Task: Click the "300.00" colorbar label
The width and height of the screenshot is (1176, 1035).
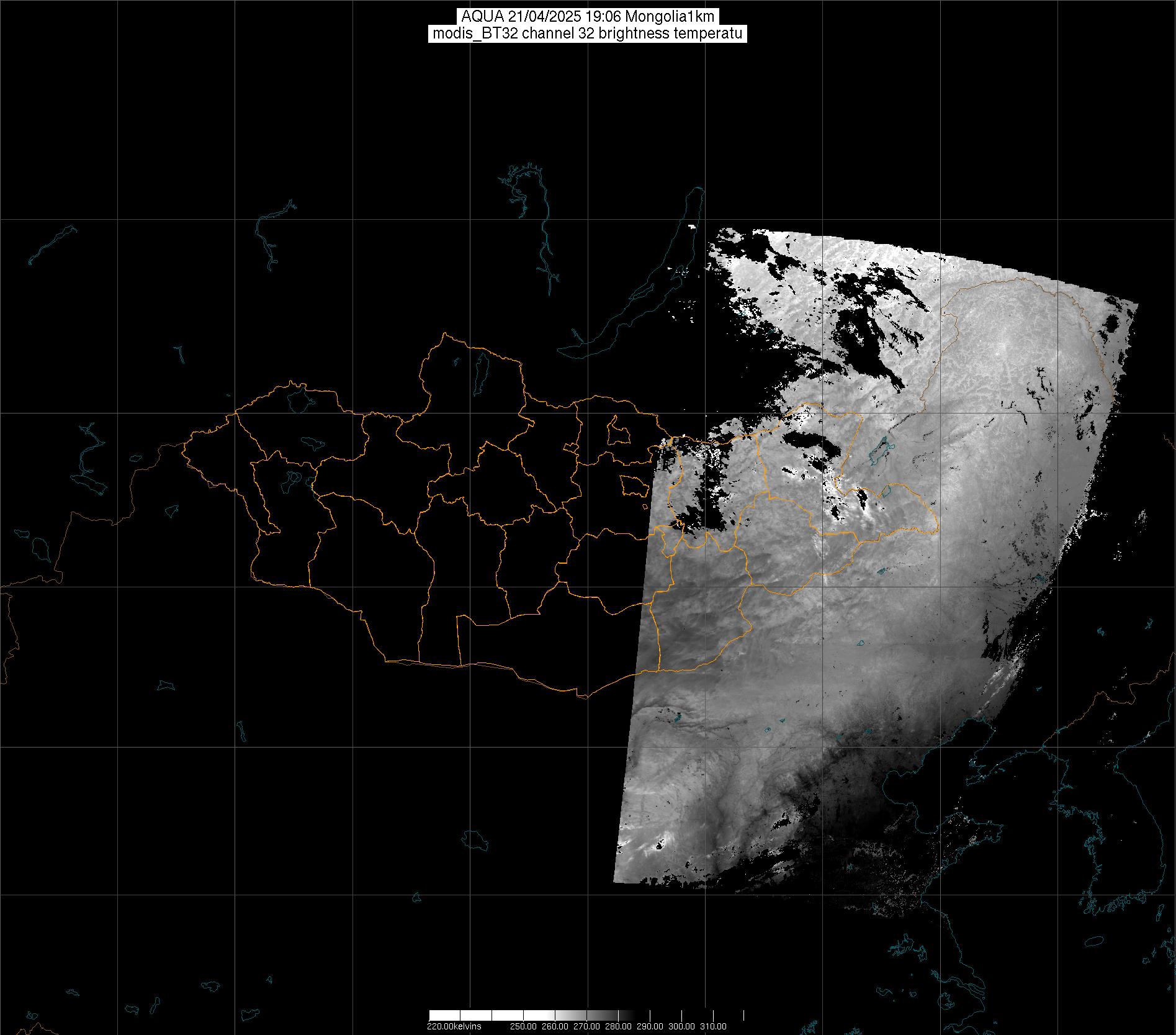Action: pyautogui.click(x=682, y=1026)
